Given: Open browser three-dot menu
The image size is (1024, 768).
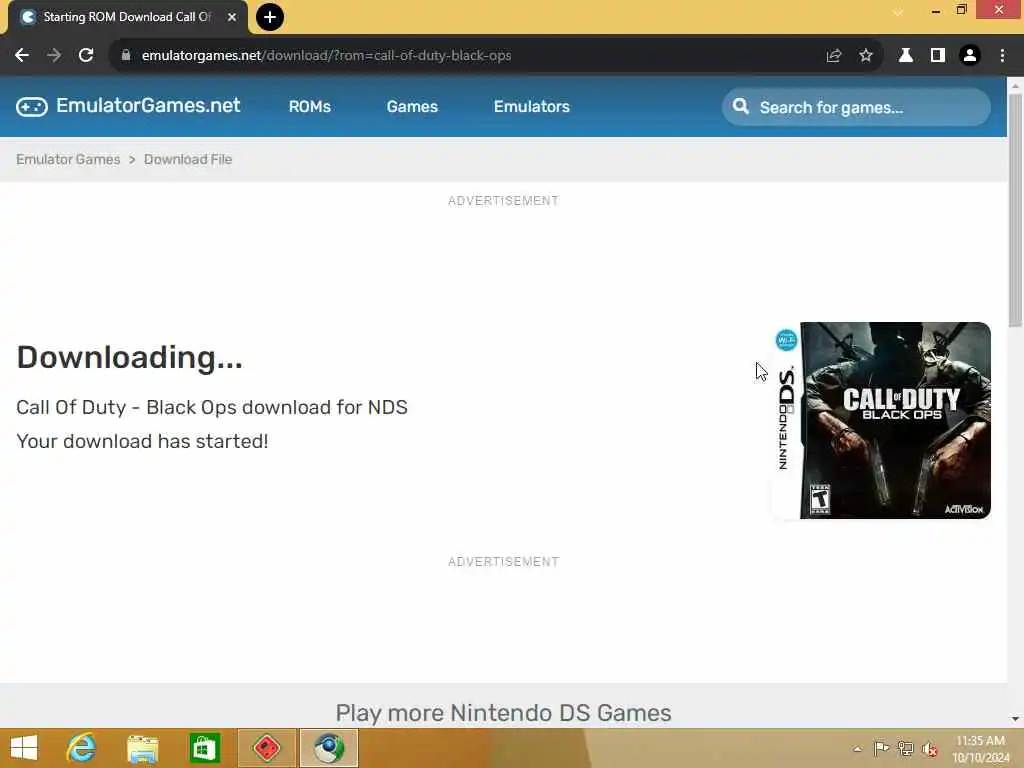Looking at the screenshot, I should [x=1002, y=56].
